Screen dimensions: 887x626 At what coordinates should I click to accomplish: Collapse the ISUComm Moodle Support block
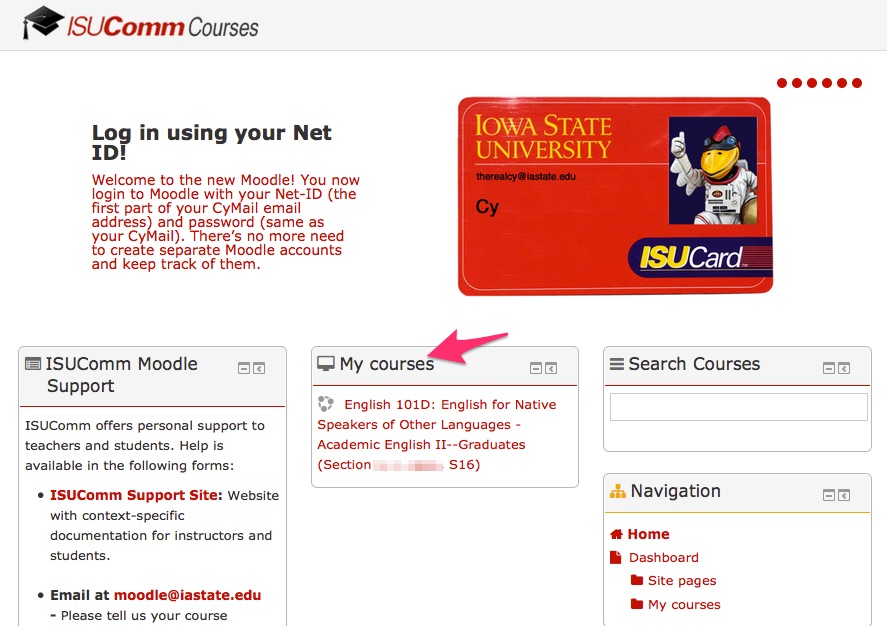pos(244,369)
